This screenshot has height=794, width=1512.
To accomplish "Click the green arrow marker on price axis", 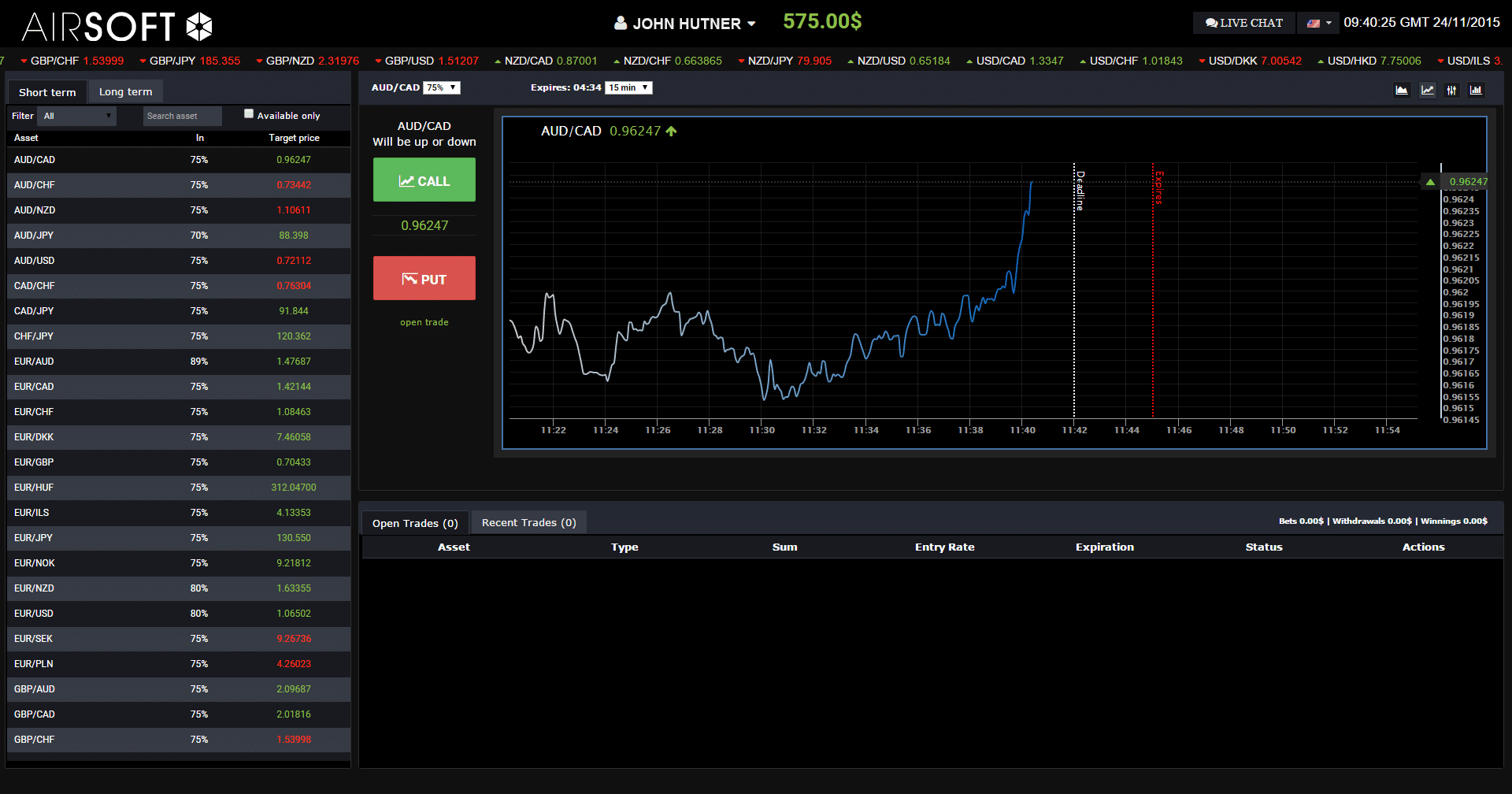I will (1430, 182).
